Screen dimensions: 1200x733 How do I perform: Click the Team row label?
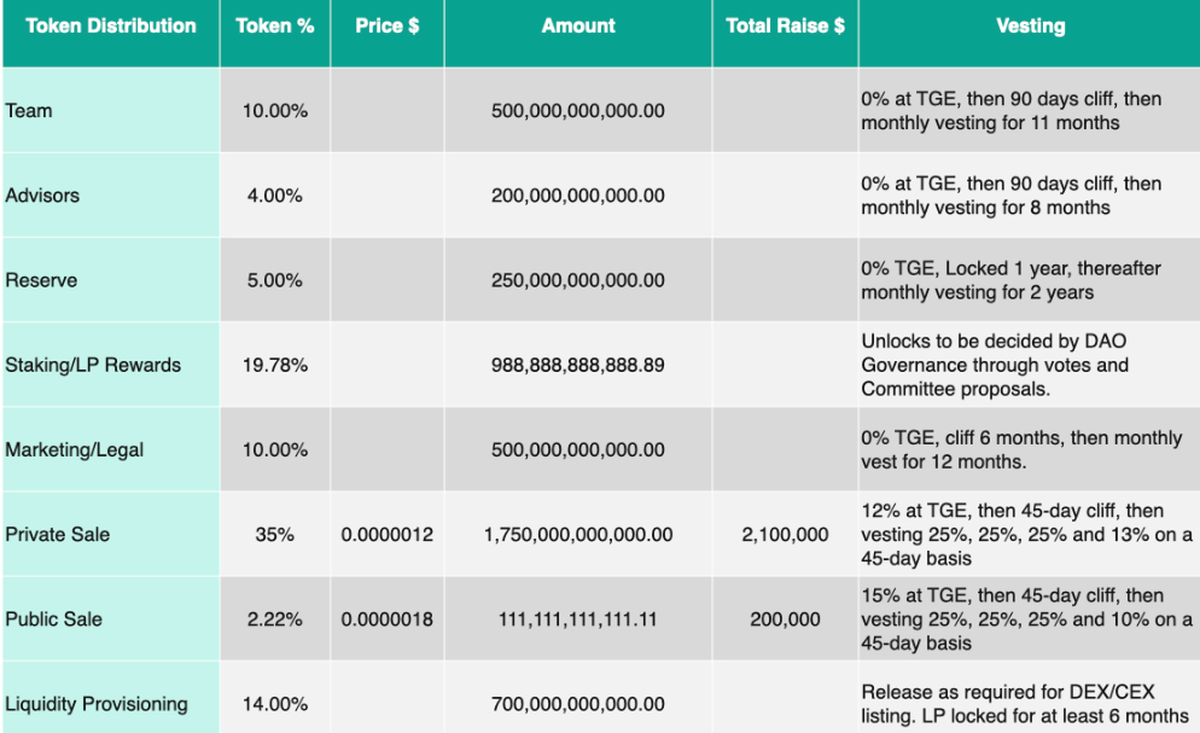pyautogui.click(x=29, y=111)
